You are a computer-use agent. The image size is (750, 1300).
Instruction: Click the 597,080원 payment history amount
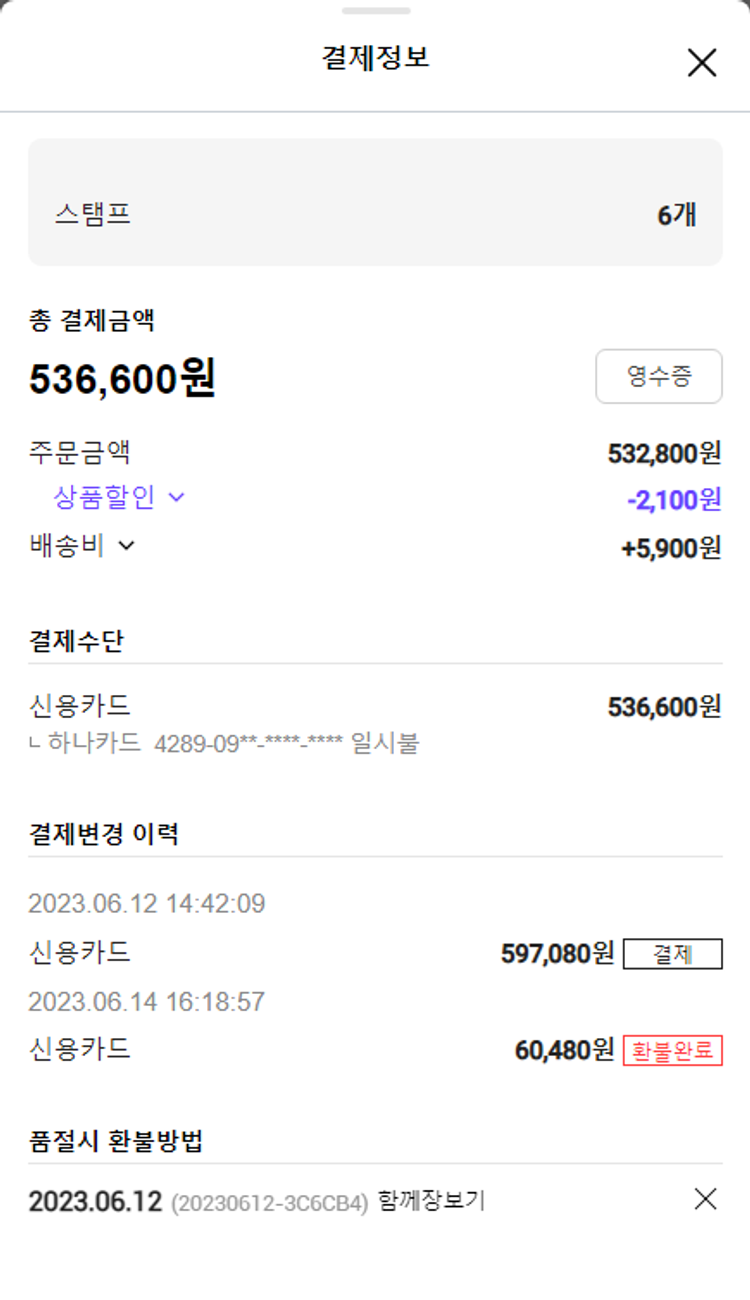pyautogui.click(x=557, y=954)
